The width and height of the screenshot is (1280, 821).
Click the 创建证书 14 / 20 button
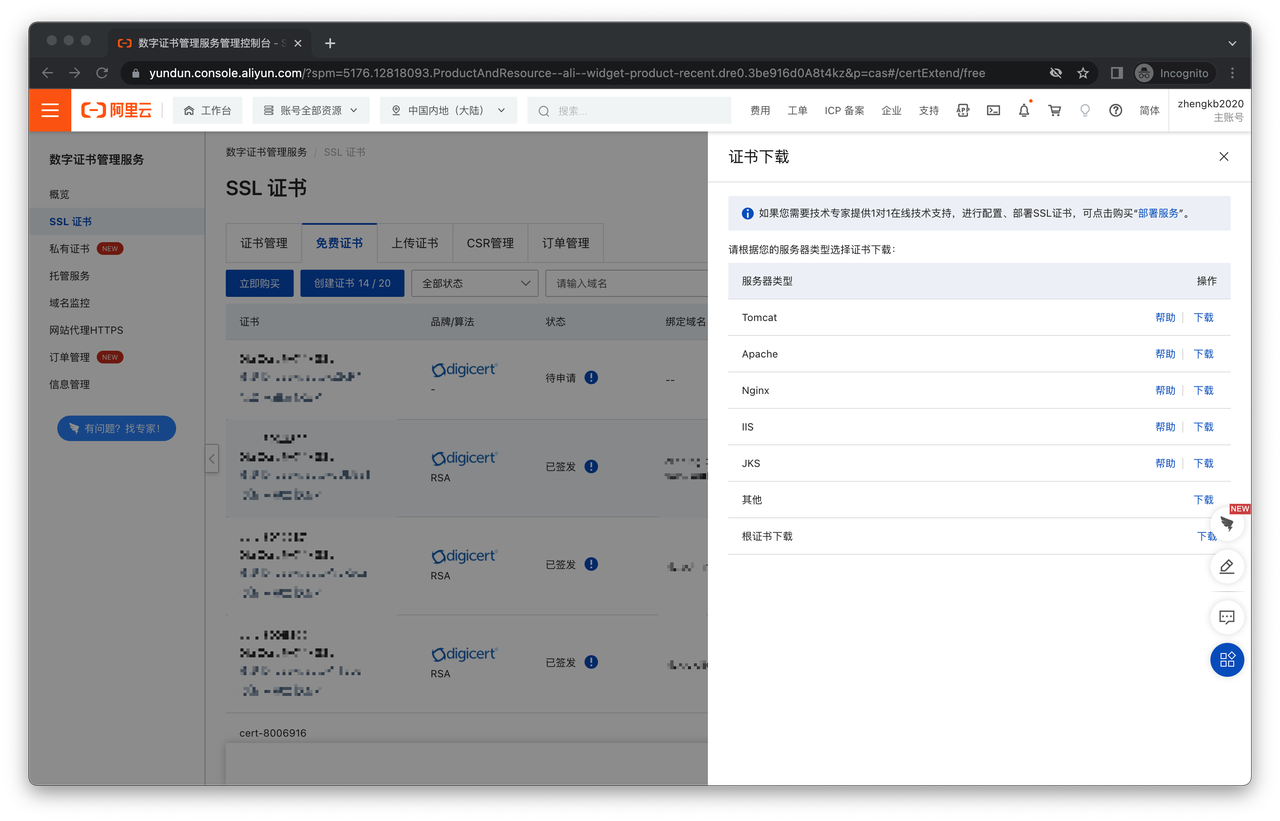tap(352, 283)
